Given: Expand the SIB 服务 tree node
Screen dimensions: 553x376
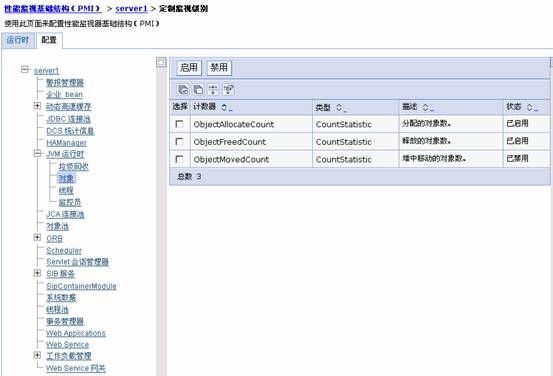Looking at the screenshot, I should tap(37, 273).
